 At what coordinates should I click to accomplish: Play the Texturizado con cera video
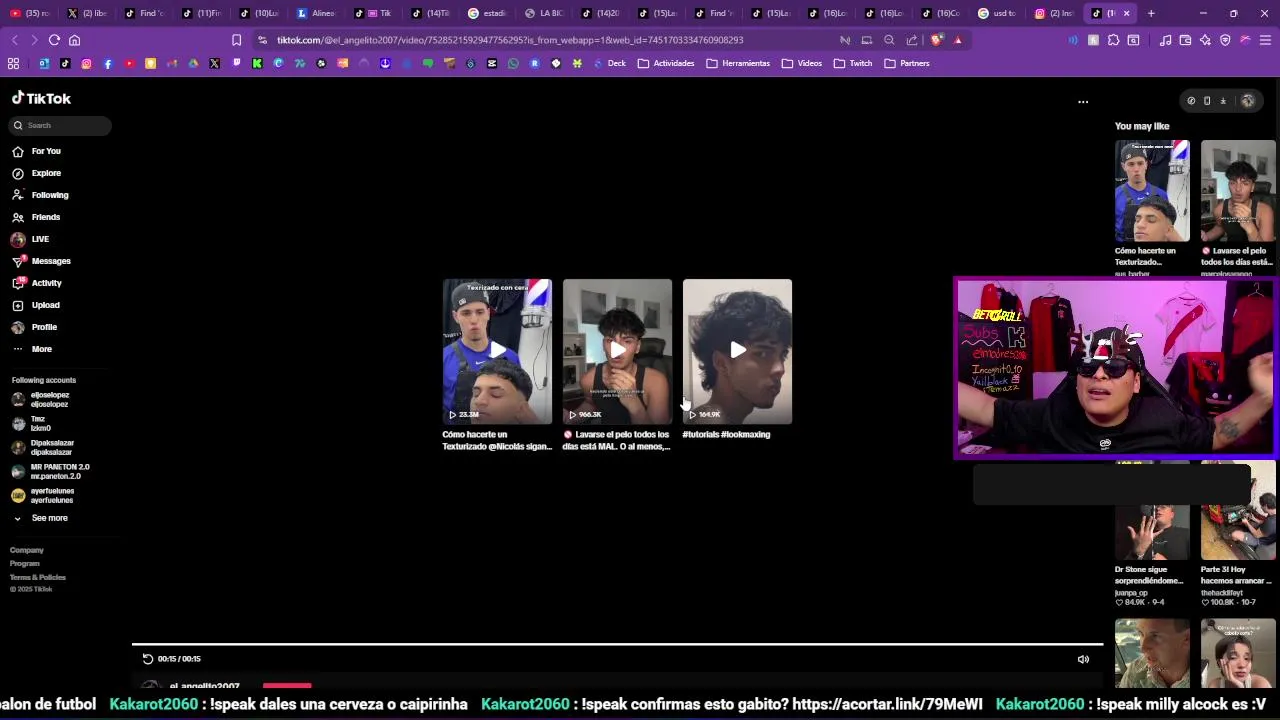click(x=497, y=351)
